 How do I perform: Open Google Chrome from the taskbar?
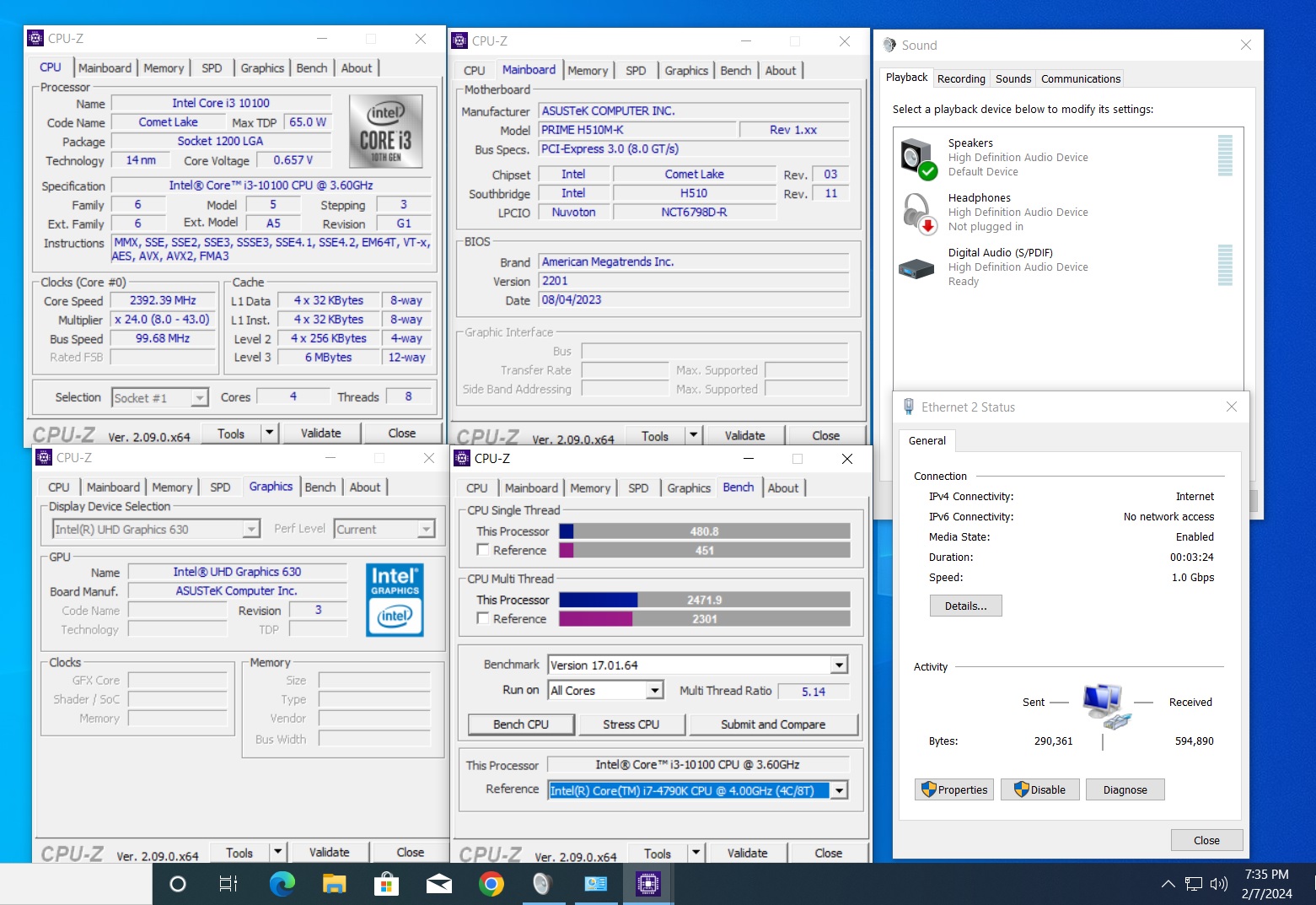(491, 884)
